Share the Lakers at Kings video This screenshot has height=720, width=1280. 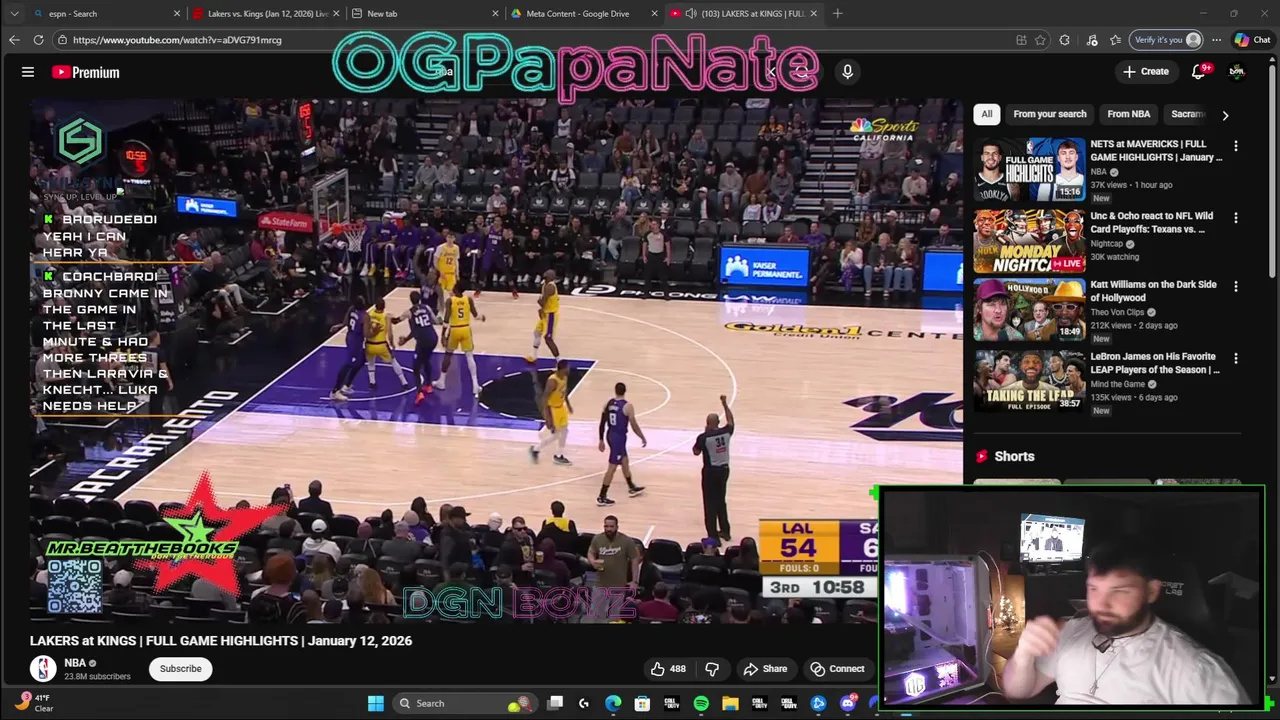coord(765,668)
